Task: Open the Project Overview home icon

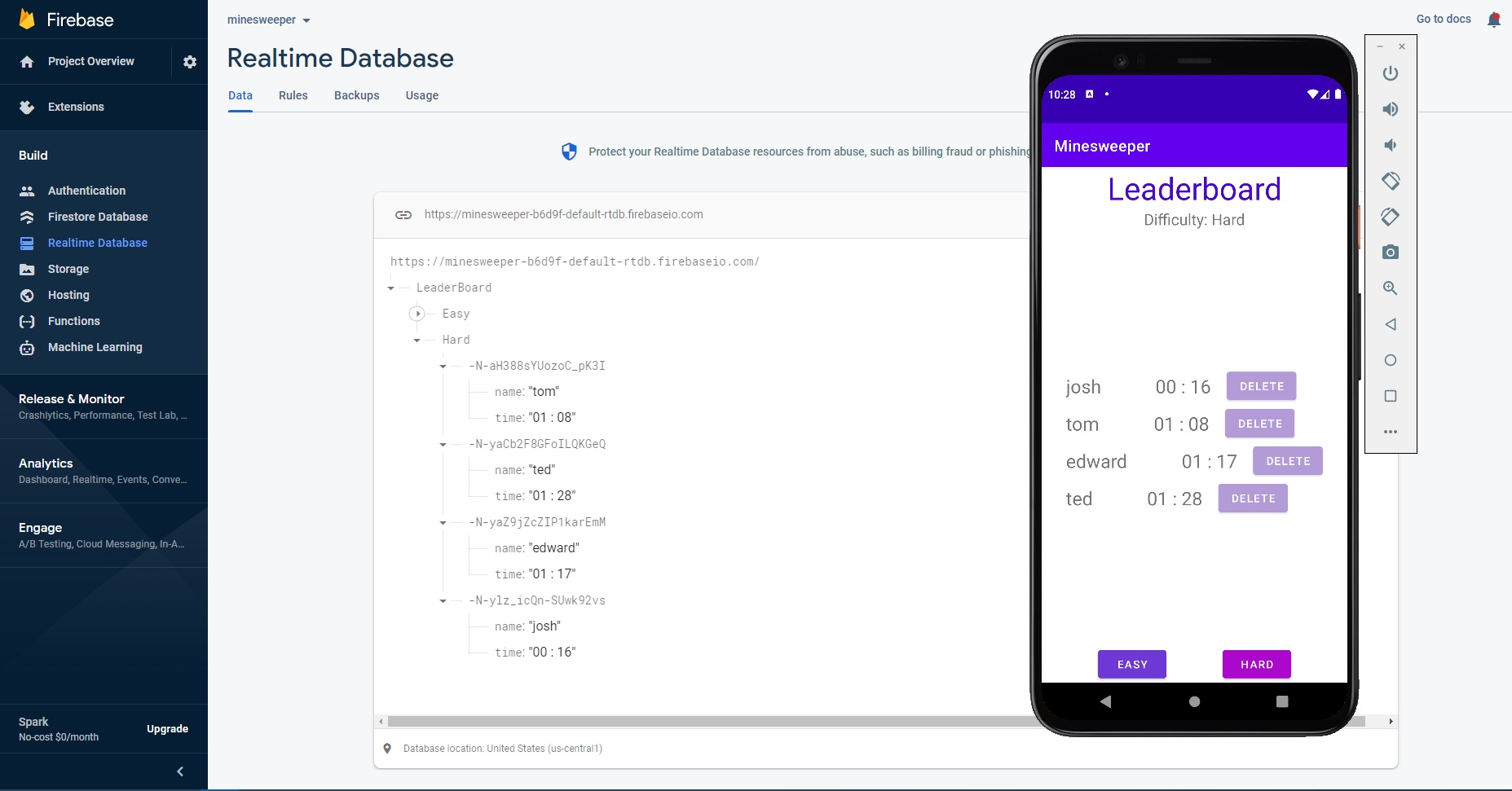Action: tap(27, 62)
